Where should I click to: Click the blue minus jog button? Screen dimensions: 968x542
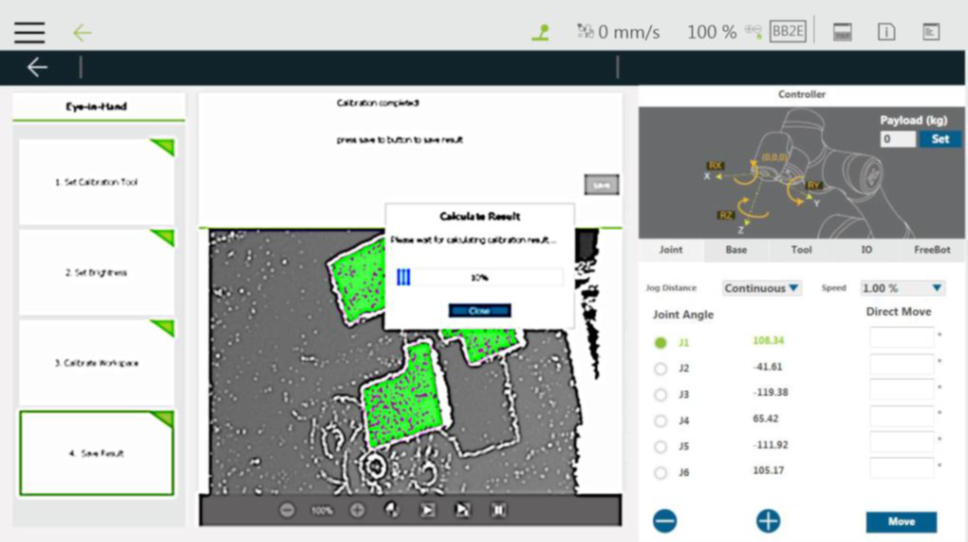(x=665, y=521)
